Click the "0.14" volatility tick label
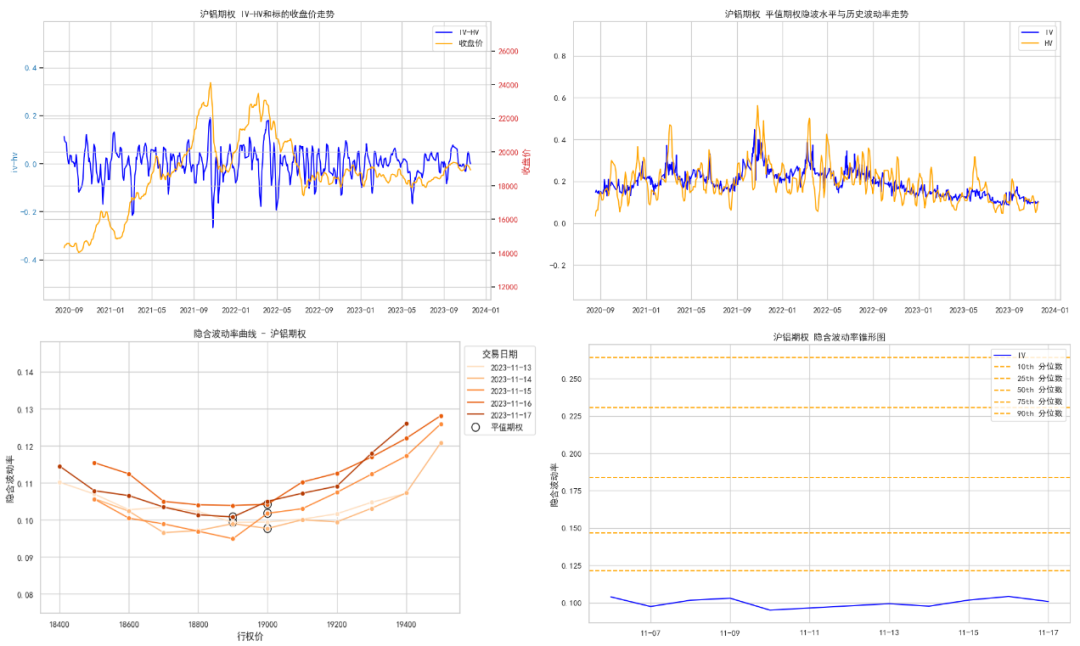The image size is (1080, 646). (x=25, y=373)
